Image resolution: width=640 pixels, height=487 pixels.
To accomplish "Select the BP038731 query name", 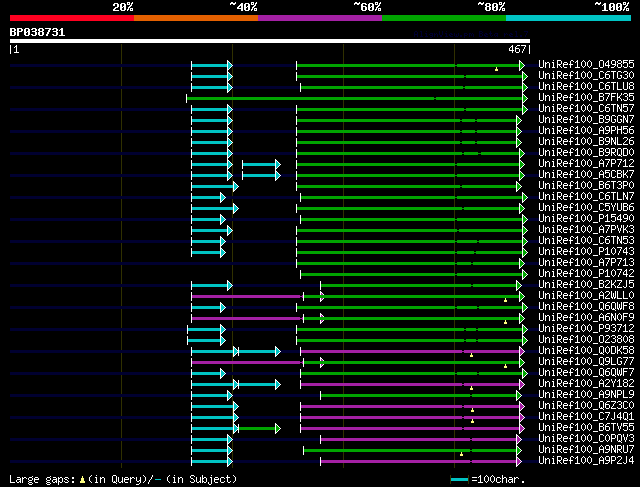I will tap(37, 32).
